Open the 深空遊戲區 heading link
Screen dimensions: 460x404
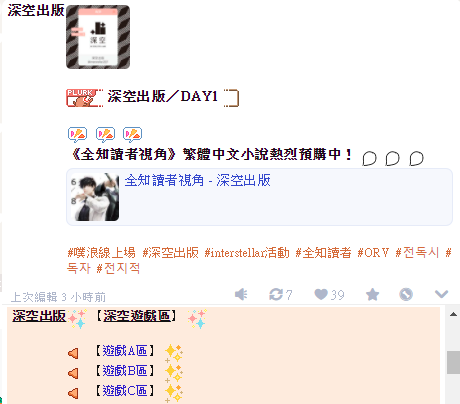tap(137, 316)
